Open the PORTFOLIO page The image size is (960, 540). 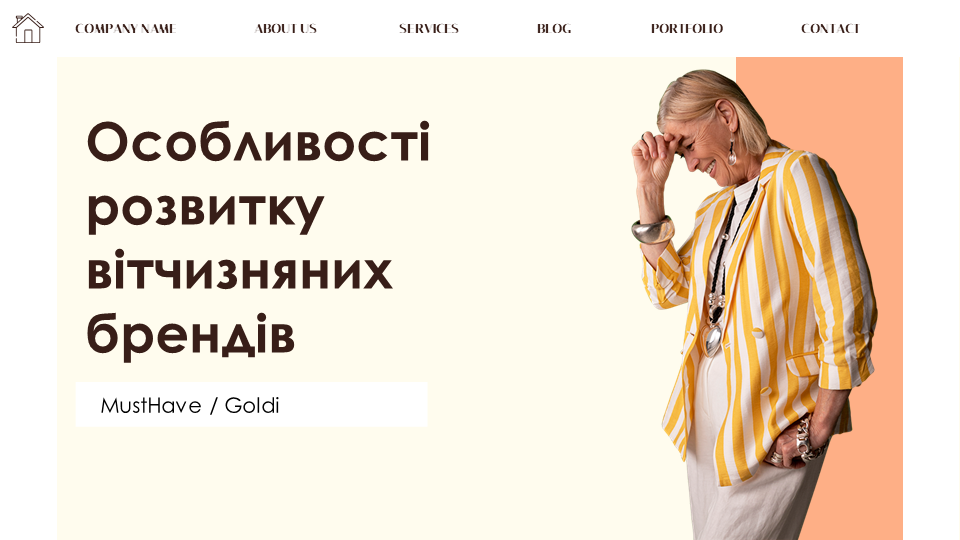(x=687, y=29)
